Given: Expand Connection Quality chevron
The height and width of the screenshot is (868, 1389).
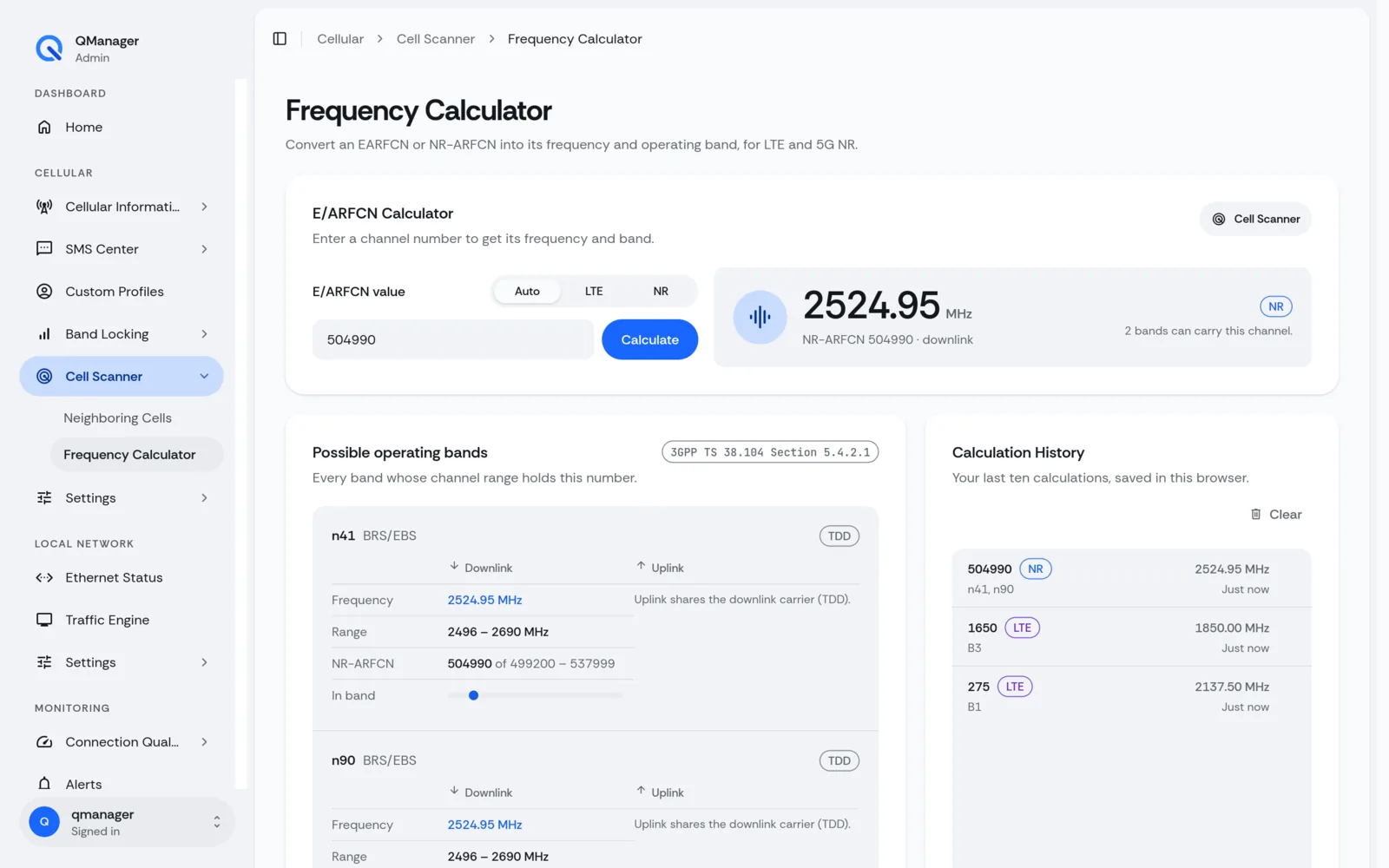Looking at the screenshot, I should point(204,742).
